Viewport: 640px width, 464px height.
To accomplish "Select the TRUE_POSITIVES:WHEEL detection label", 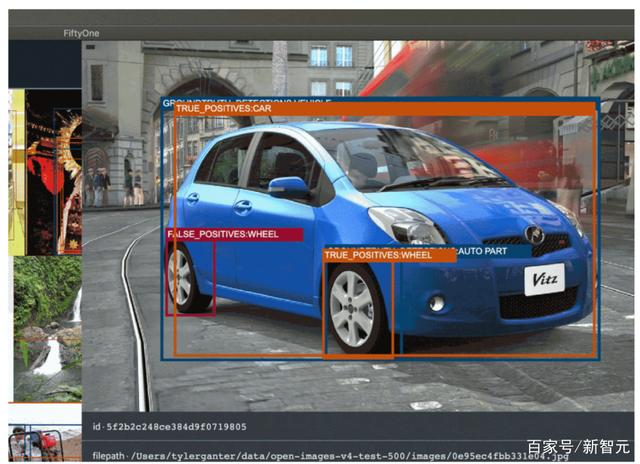I will click(x=389, y=255).
